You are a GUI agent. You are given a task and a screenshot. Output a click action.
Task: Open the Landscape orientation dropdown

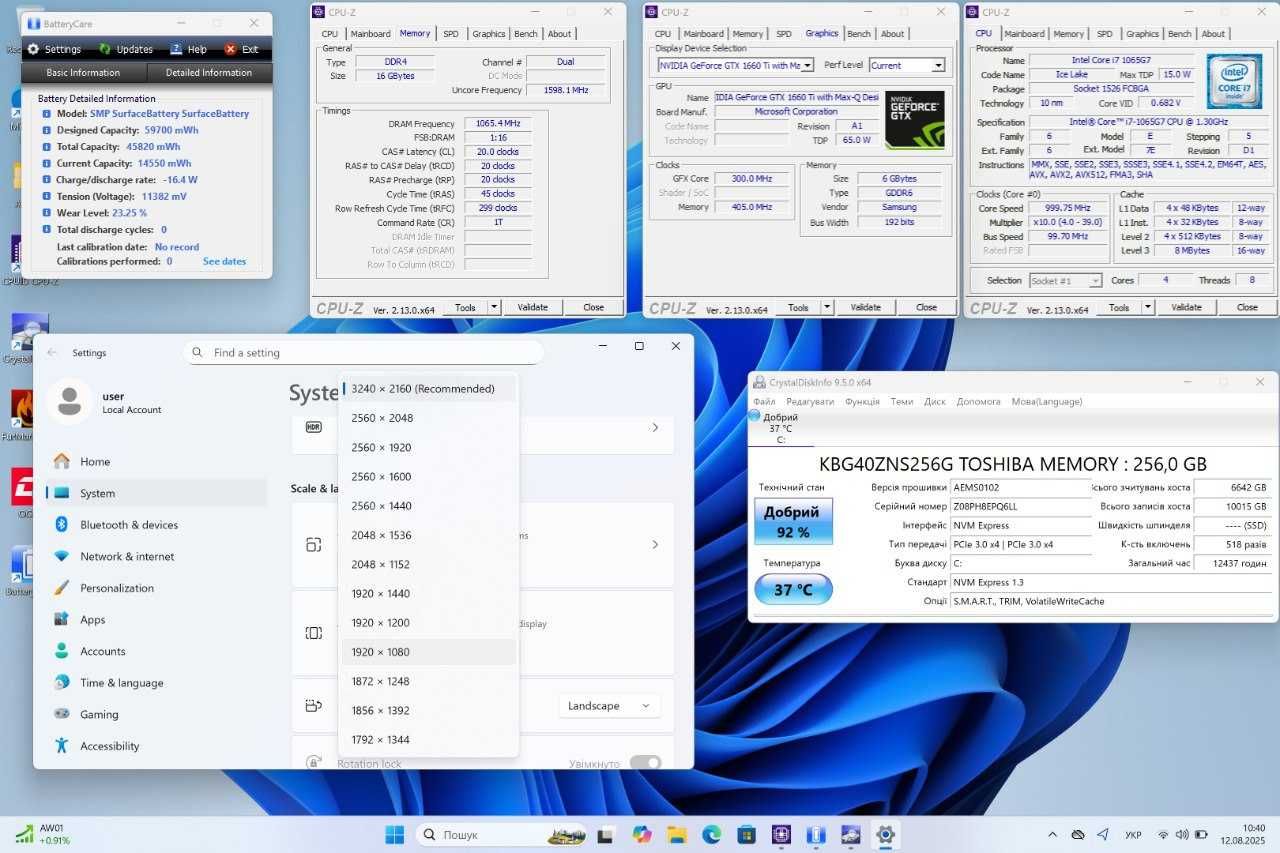click(x=609, y=706)
